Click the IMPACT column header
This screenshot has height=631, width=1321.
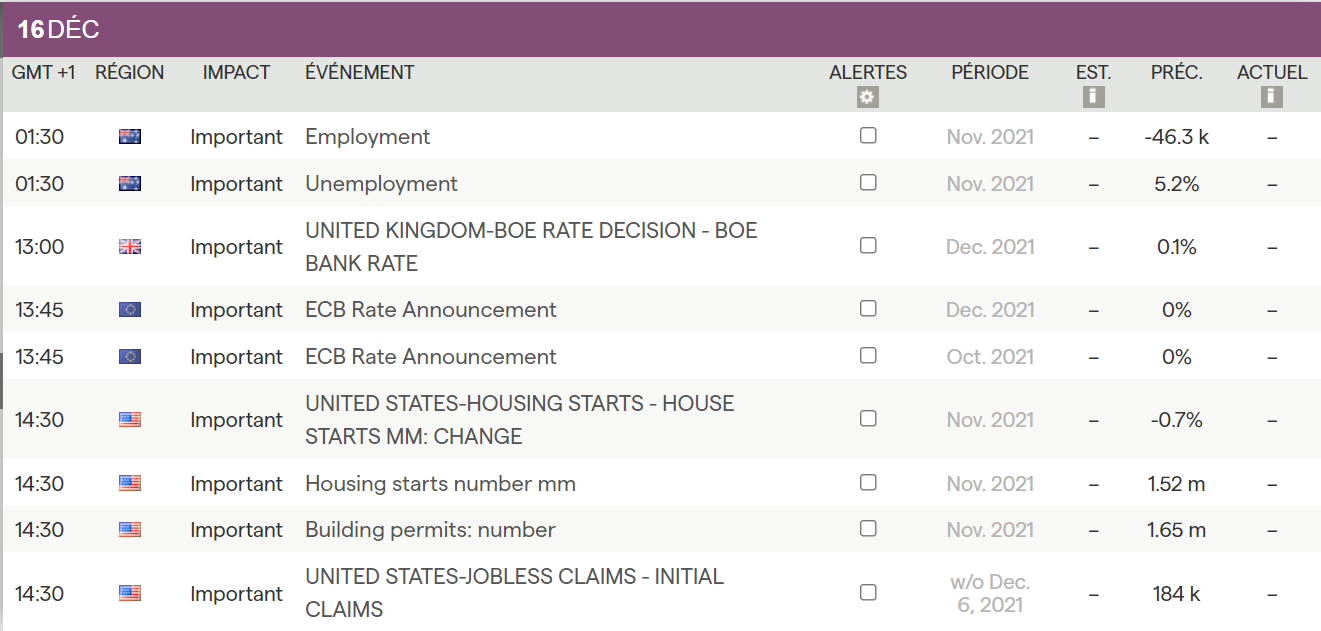(236, 73)
